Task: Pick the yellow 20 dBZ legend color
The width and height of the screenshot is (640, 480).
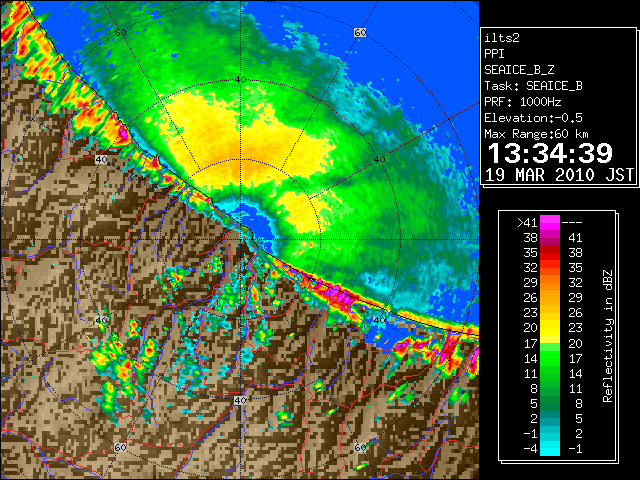Action: 550,328
